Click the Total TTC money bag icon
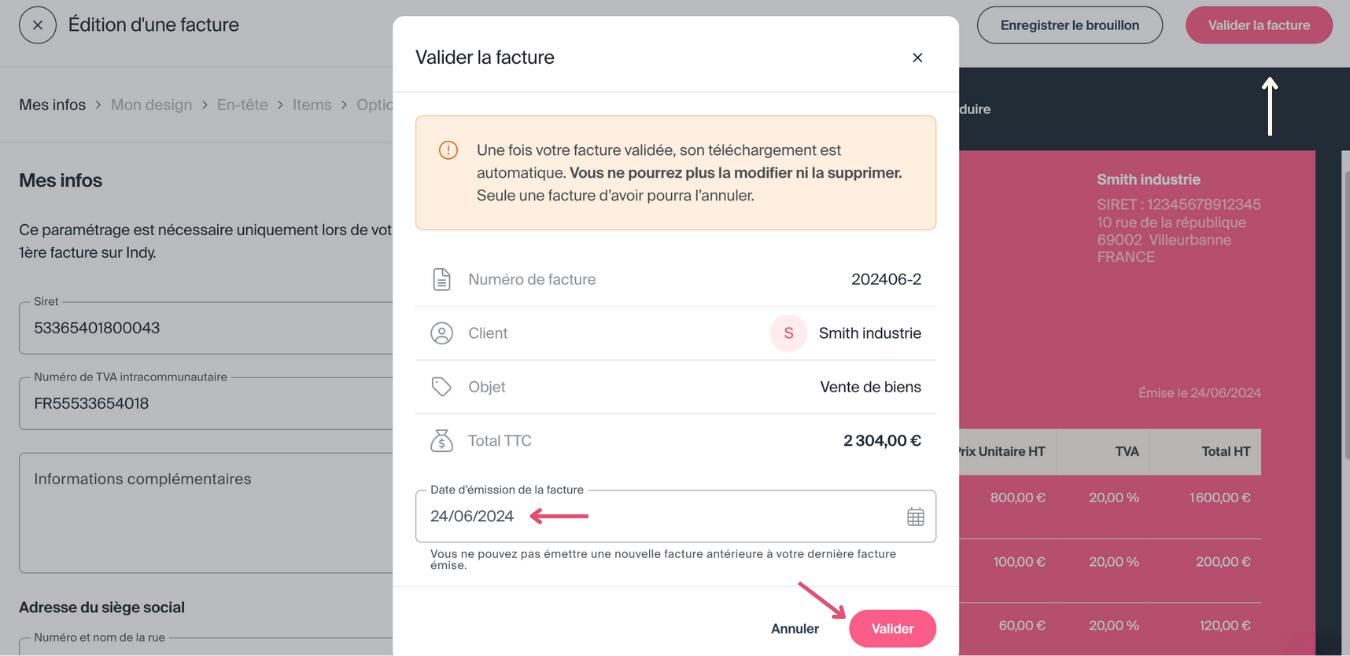This screenshot has width=1350, height=656. point(441,441)
